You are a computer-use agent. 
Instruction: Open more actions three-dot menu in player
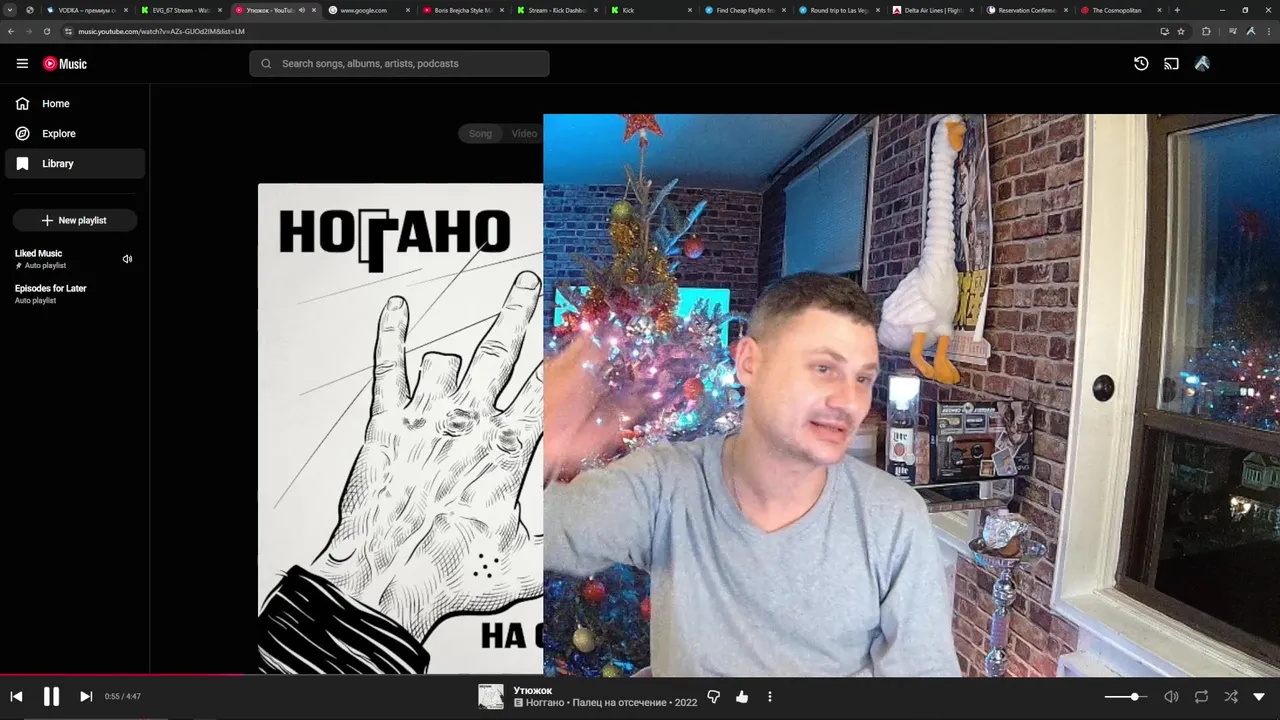coord(770,696)
